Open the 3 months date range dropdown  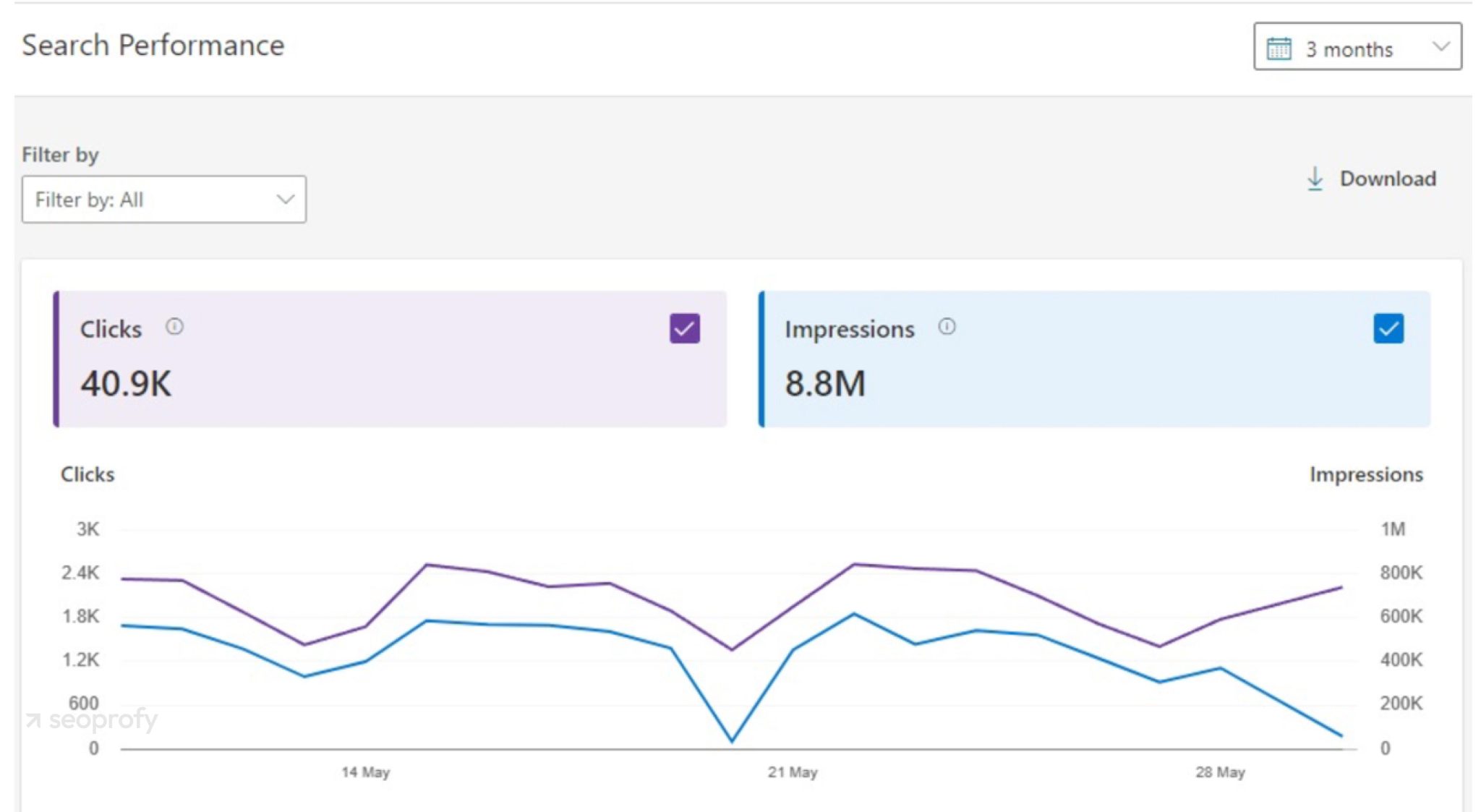point(1356,48)
